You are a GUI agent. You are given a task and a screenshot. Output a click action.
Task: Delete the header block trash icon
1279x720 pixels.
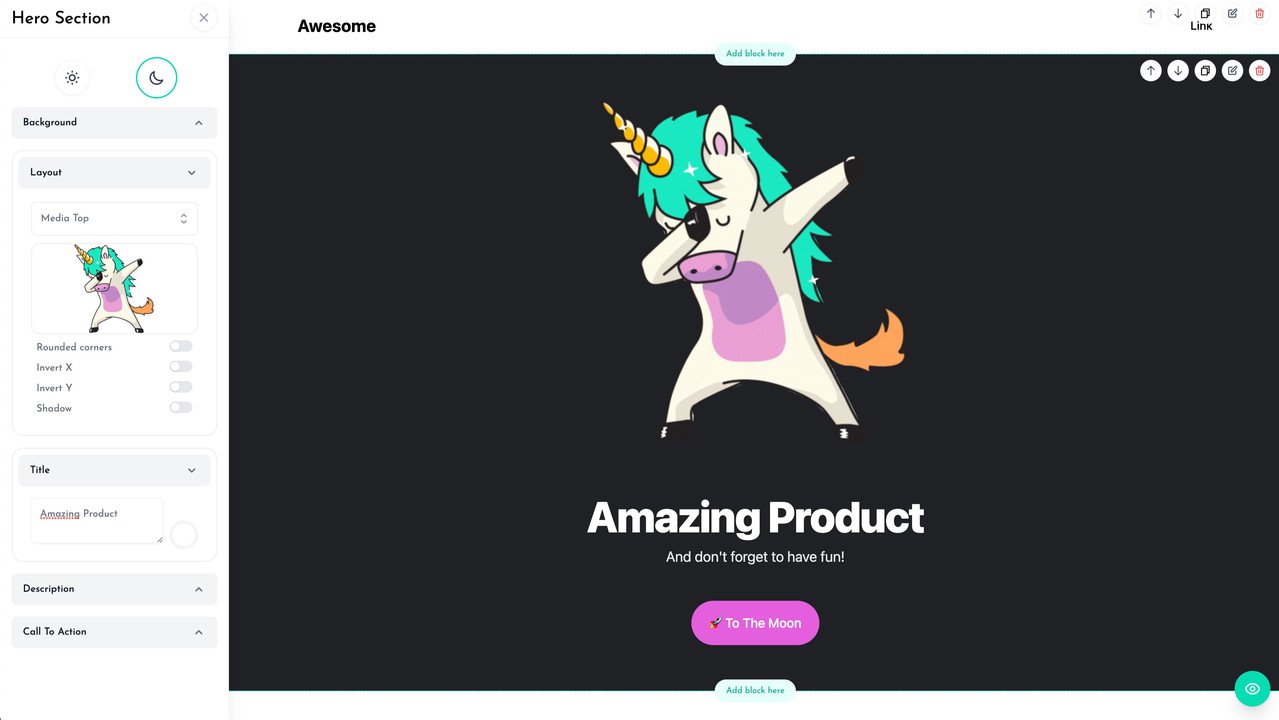pos(1259,14)
